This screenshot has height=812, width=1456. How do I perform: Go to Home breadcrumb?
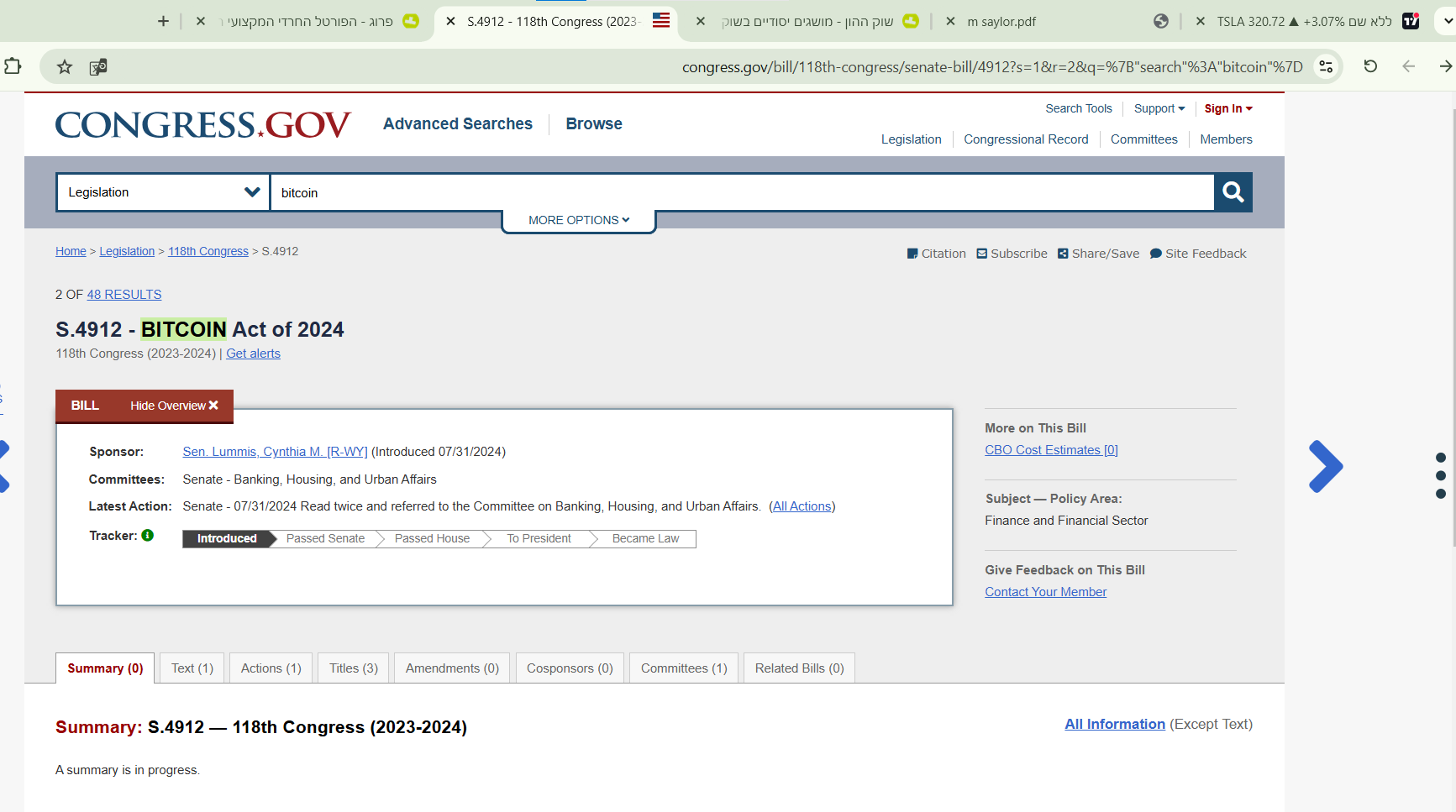[x=71, y=251]
